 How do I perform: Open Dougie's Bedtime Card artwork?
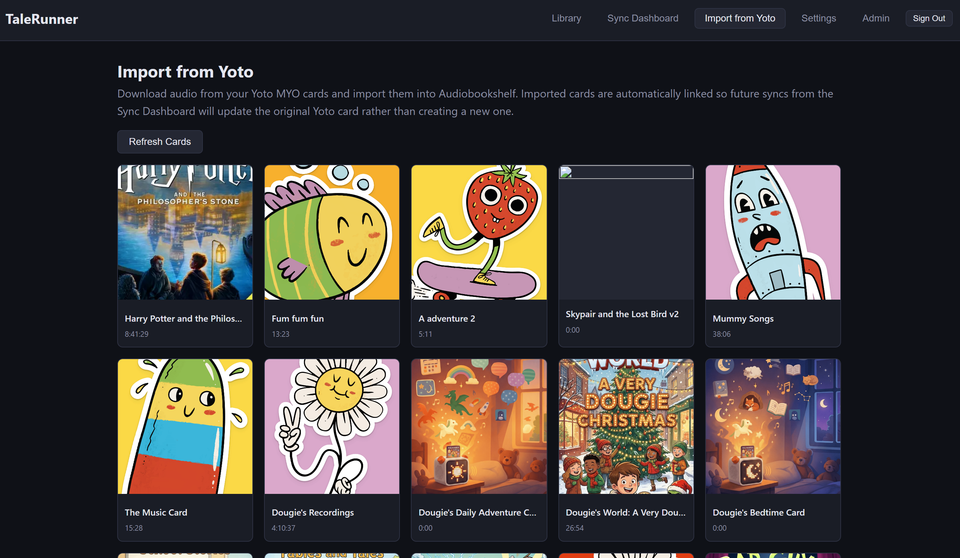point(773,426)
